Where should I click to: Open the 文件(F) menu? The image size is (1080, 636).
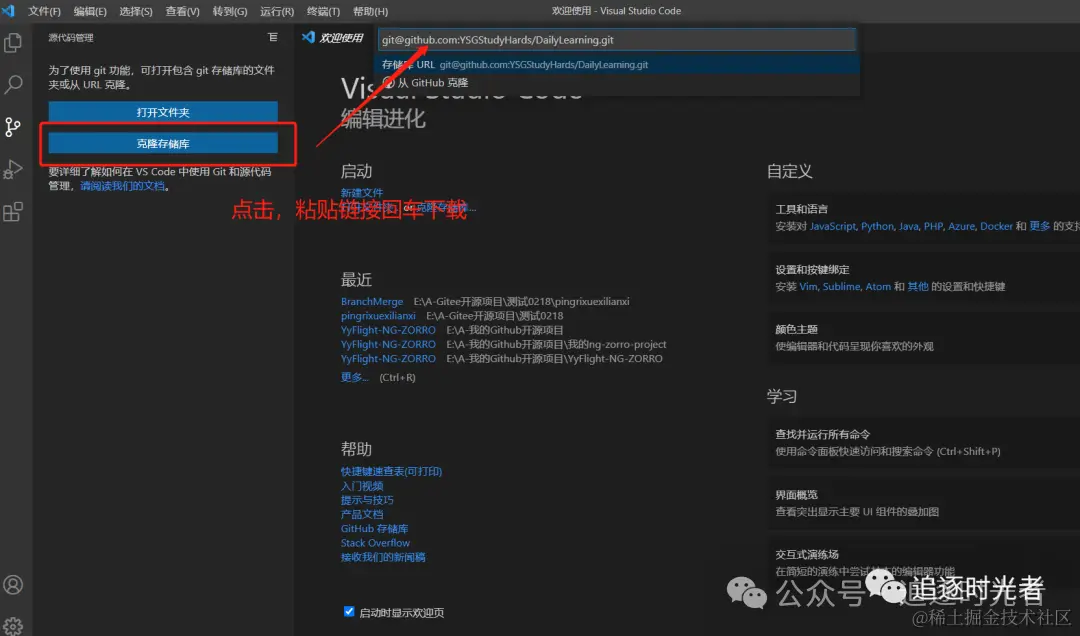44,12
